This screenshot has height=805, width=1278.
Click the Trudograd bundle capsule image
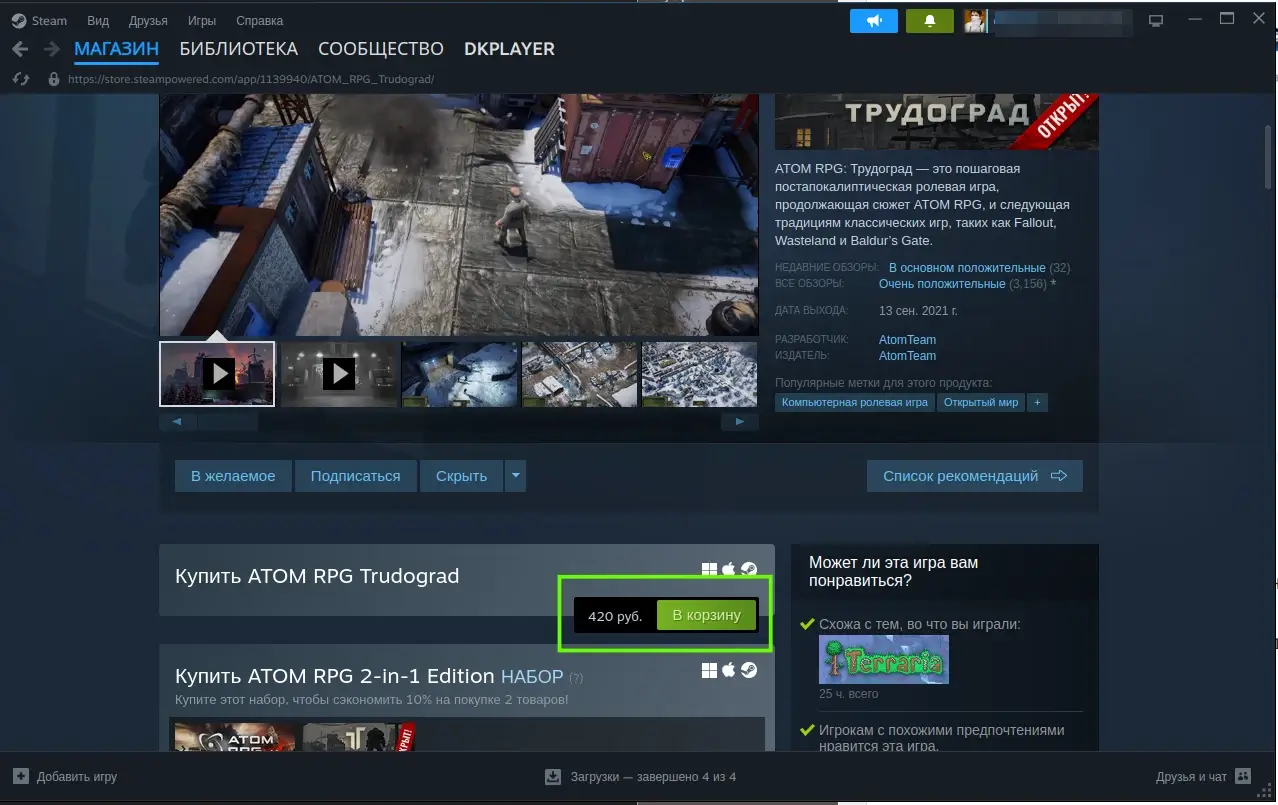coord(358,737)
